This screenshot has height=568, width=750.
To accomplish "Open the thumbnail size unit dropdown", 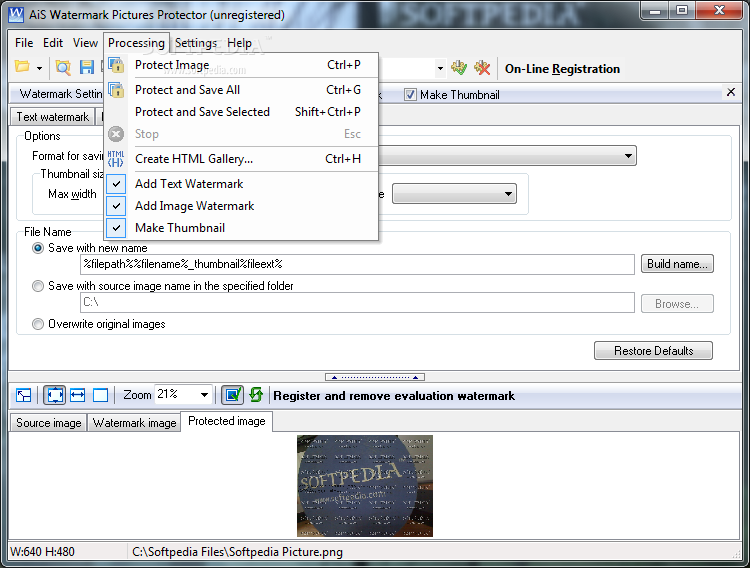I will point(454,194).
